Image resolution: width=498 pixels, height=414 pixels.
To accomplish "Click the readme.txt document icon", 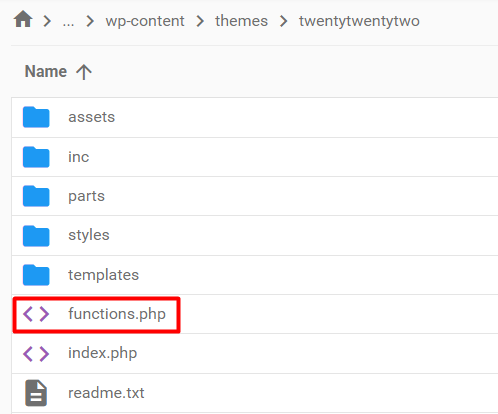I will 36,393.
